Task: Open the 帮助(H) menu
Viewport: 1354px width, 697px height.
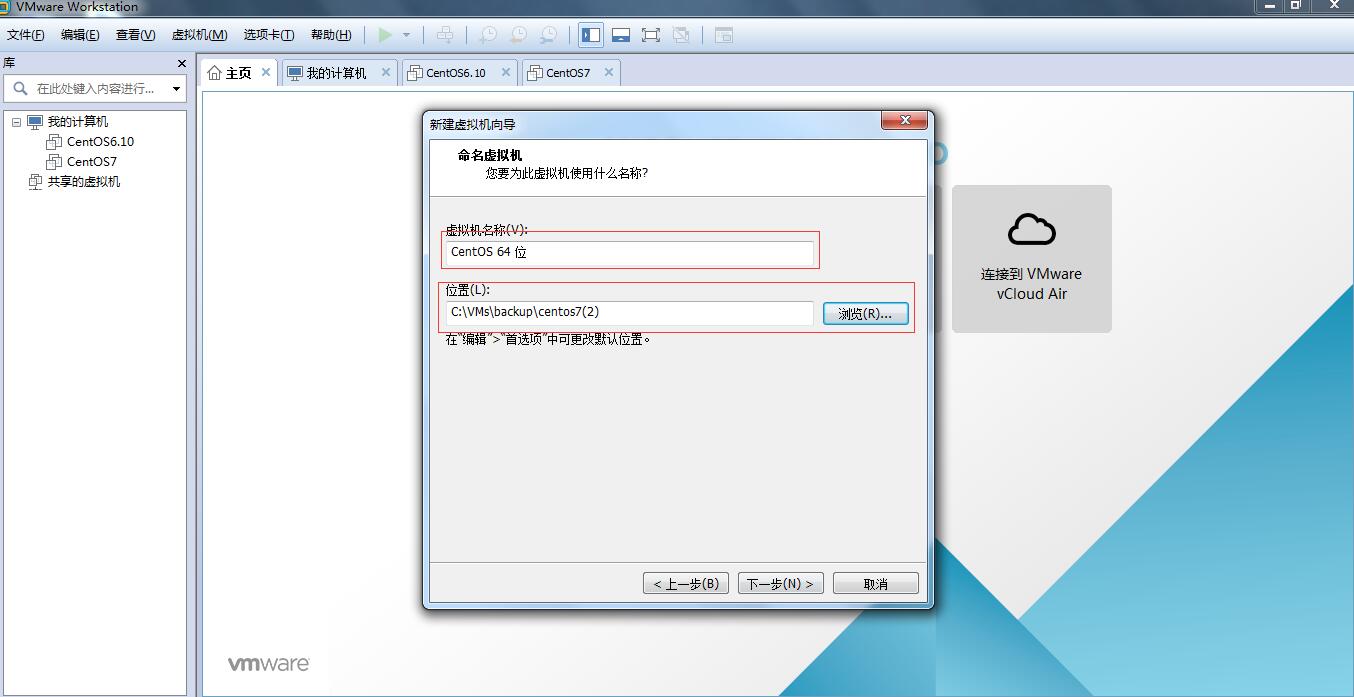Action: (x=331, y=35)
